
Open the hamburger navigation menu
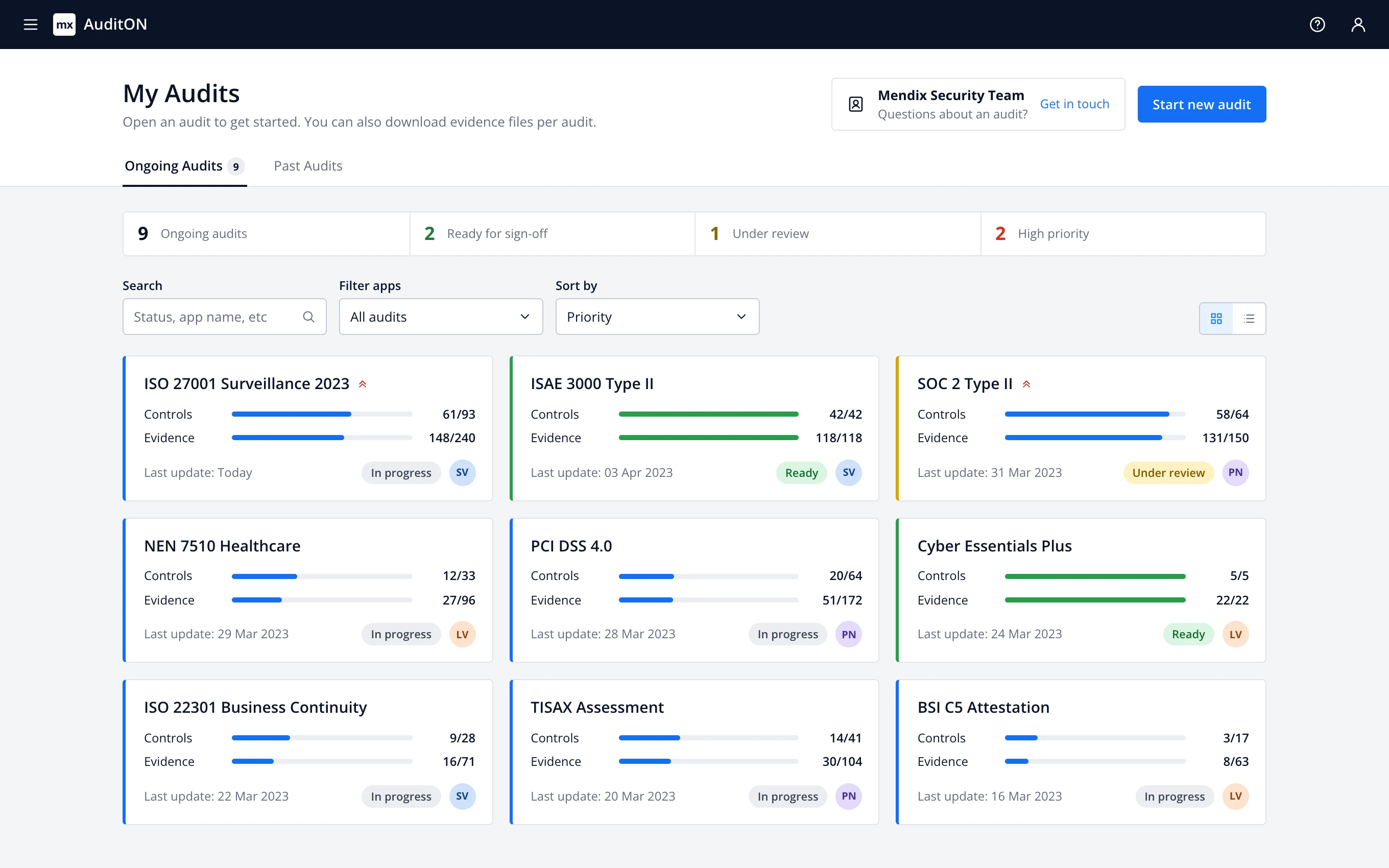(x=31, y=24)
